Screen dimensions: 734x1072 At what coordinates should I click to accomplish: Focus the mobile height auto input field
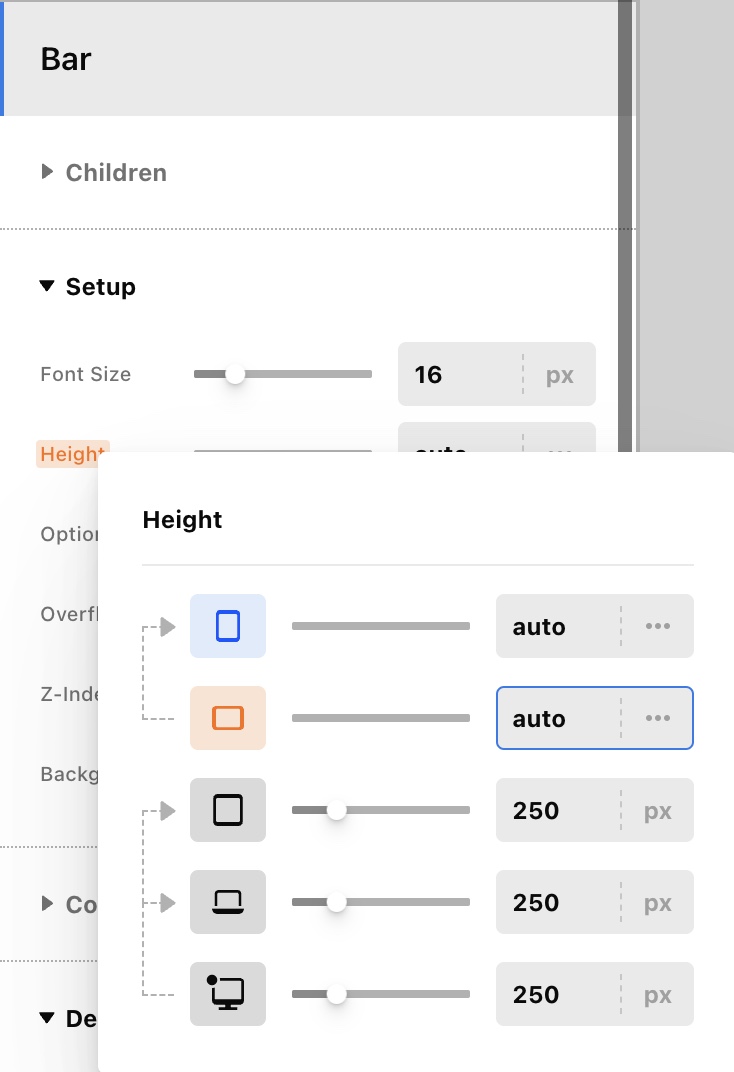(x=556, y=627)
